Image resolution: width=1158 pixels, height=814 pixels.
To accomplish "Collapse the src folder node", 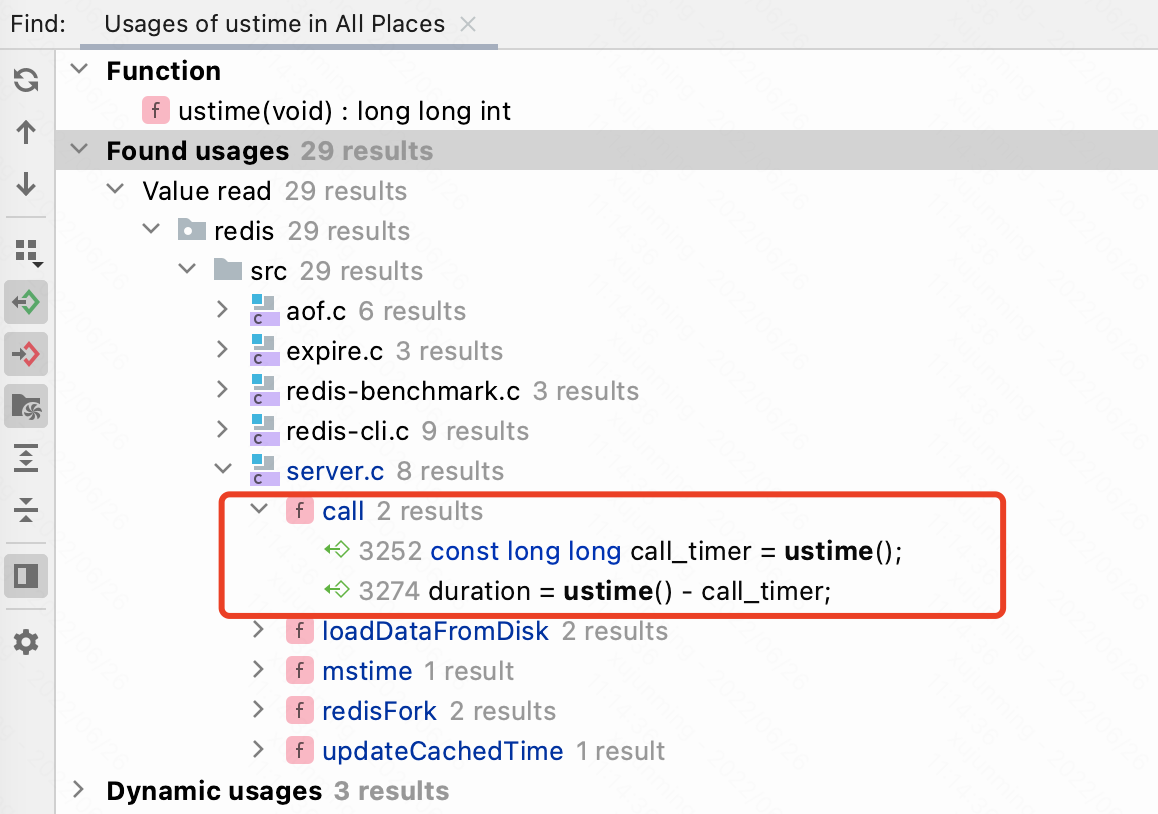I will pyautogui.click(x=188, y=269).
